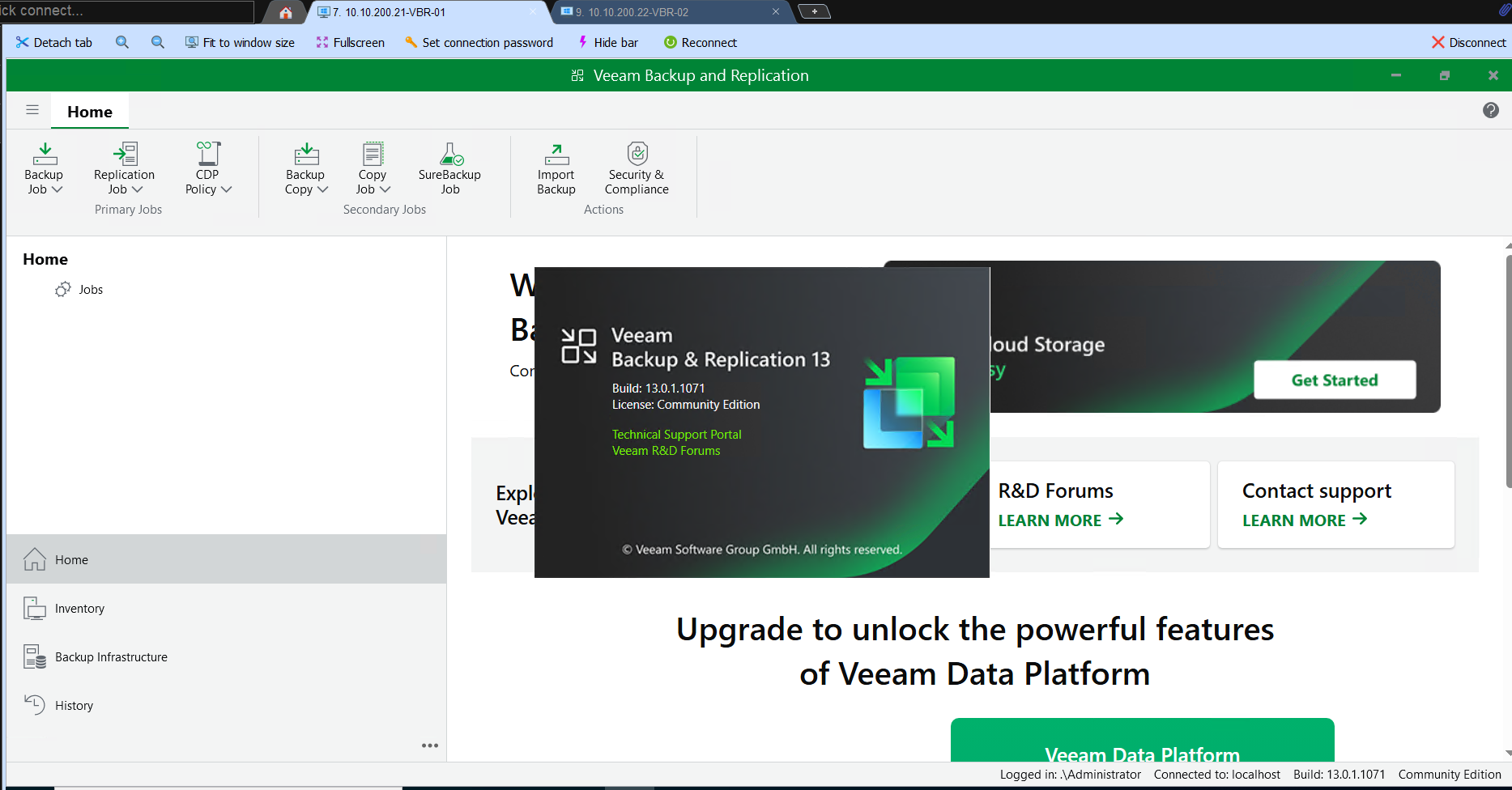
Task: Click Detach tab in connection bar
Action: point(54,42)
